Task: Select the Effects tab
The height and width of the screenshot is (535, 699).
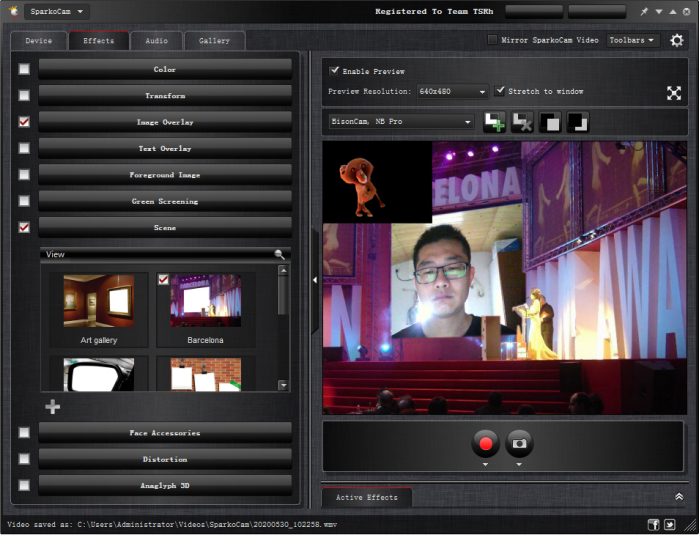Action: coord(99,41)
